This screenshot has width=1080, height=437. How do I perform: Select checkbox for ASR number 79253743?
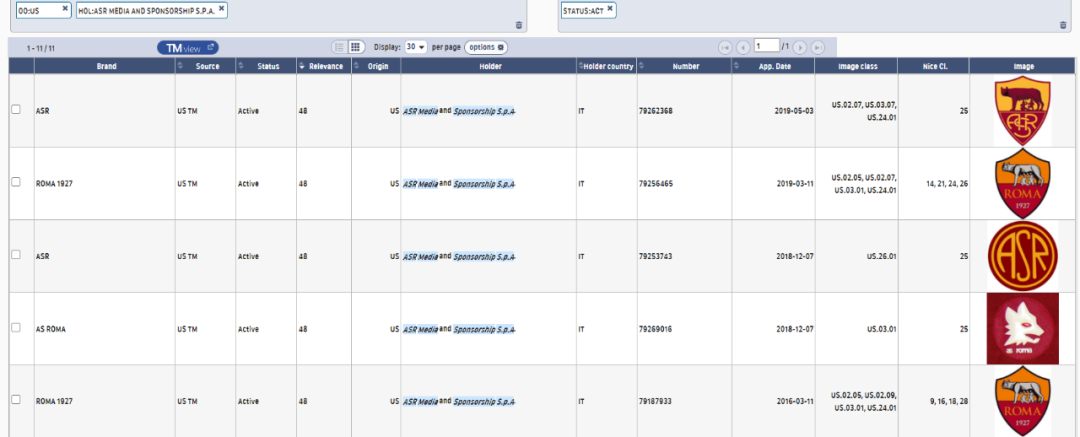[x=17, y=254]
